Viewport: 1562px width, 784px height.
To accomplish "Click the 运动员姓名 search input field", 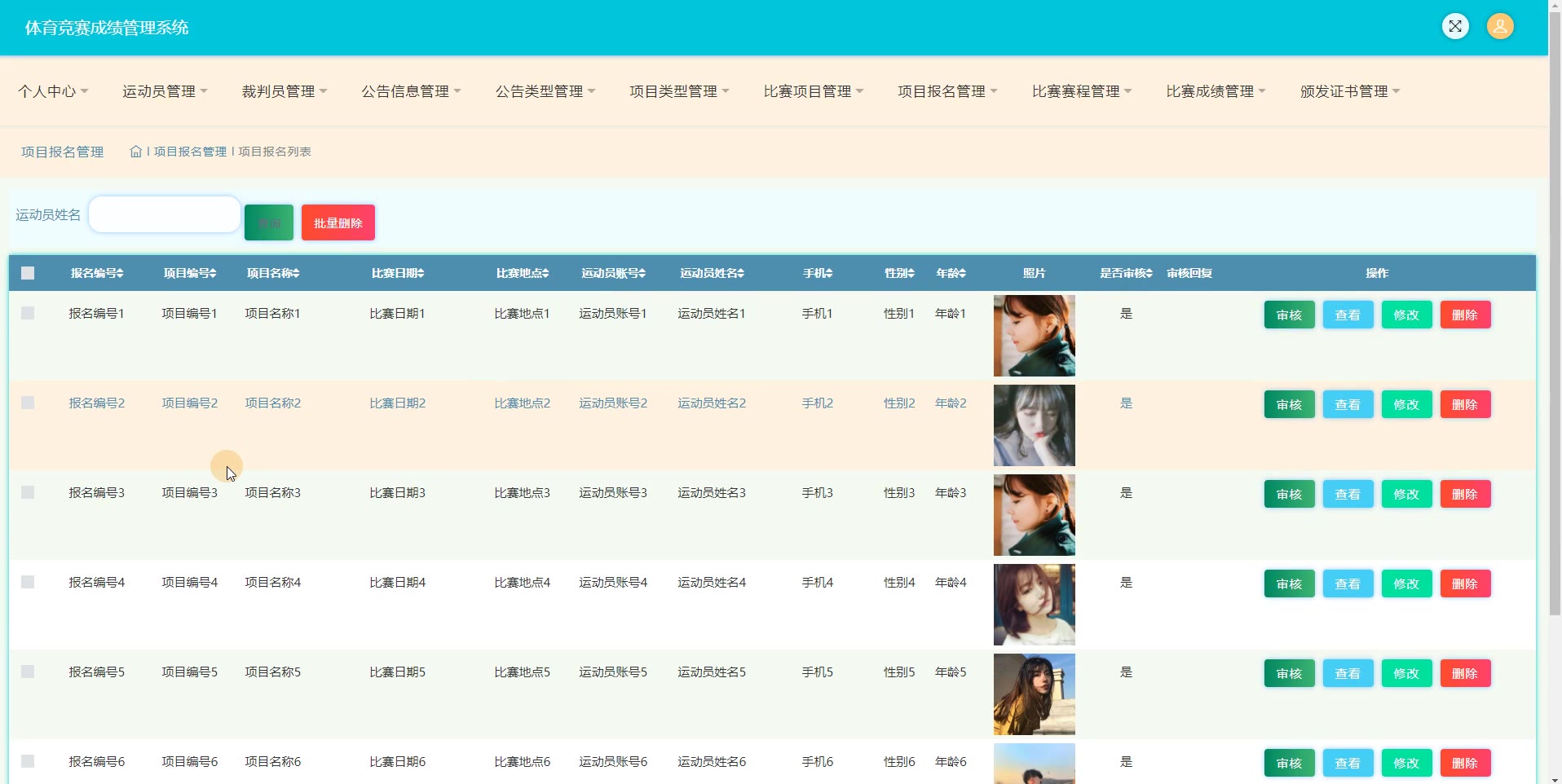I will [165, 214].
